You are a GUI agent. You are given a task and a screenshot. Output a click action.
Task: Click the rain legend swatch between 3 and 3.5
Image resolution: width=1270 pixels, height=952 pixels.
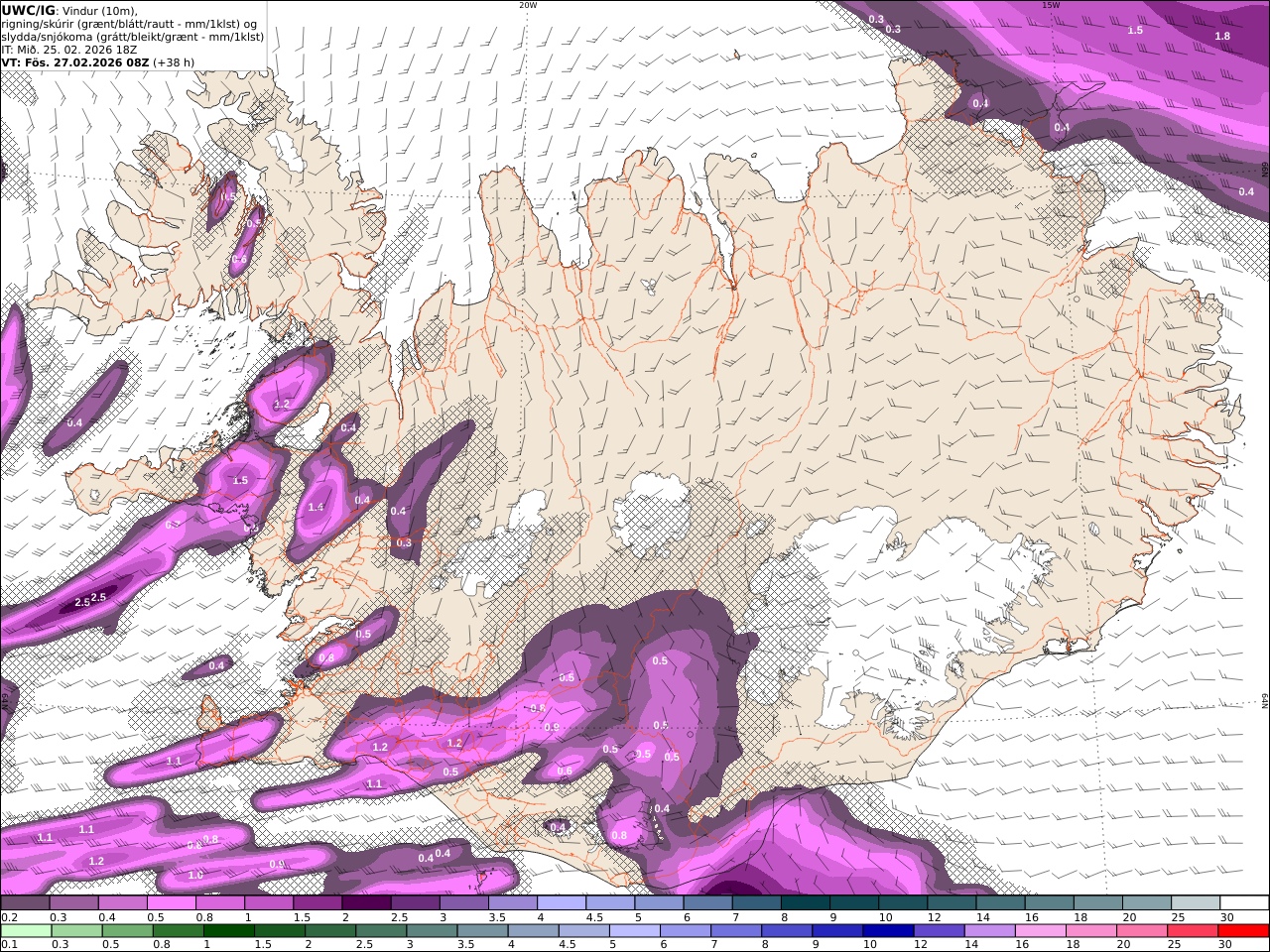pos(432,931)
